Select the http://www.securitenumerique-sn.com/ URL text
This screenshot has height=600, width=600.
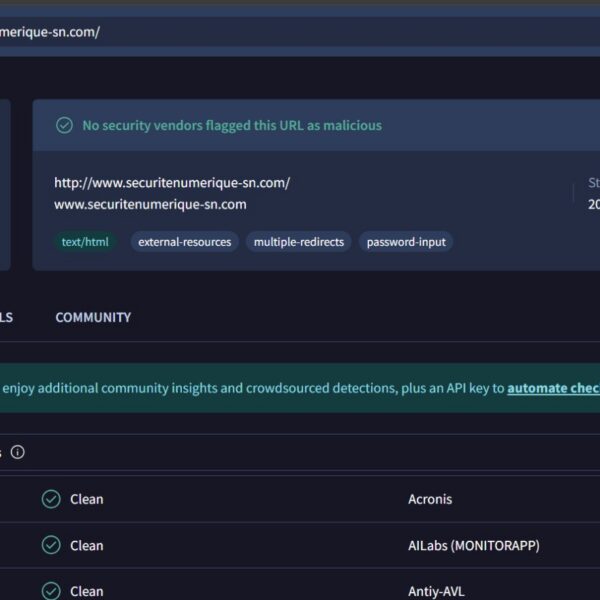[172, 183]
